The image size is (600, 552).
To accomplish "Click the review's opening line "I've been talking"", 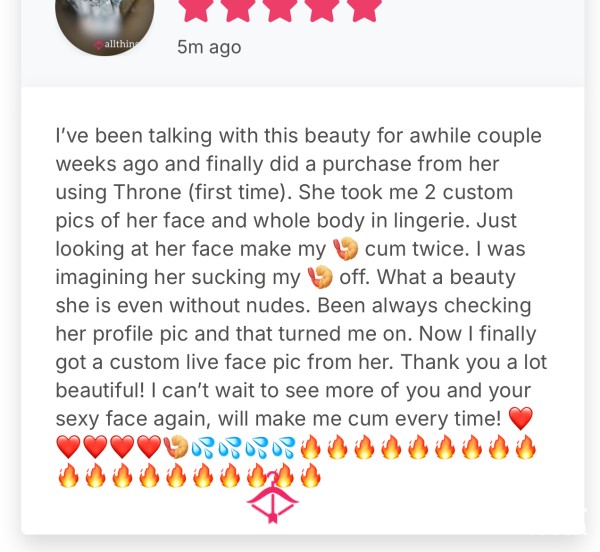I will coord(134,136).
